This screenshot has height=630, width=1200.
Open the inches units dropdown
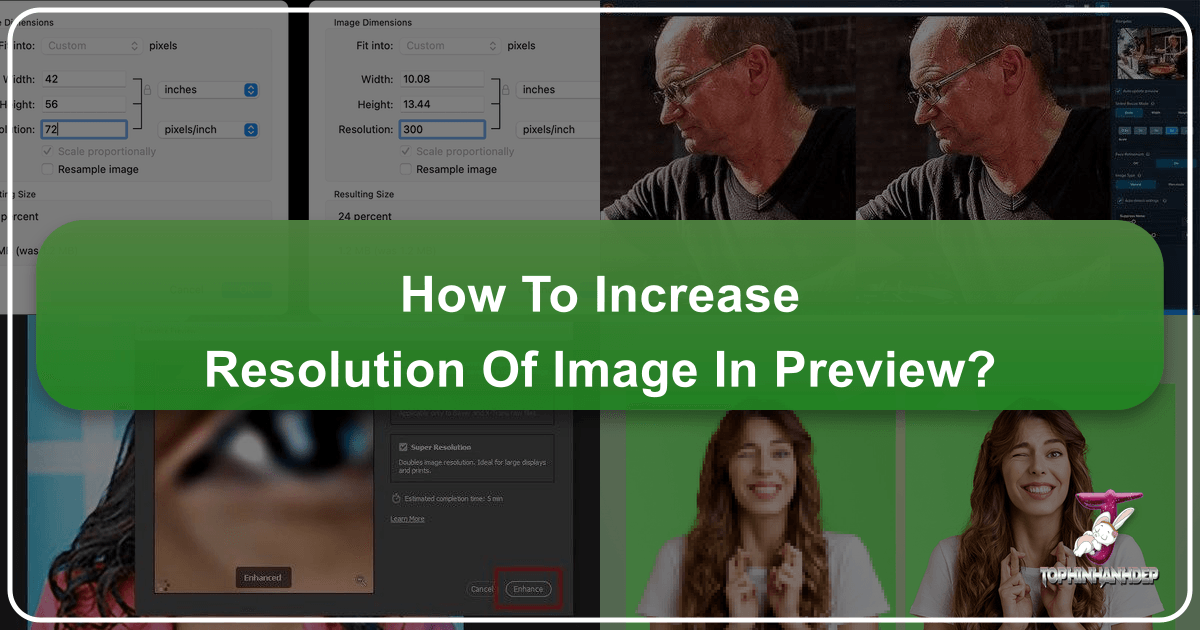tap(557, 89)
